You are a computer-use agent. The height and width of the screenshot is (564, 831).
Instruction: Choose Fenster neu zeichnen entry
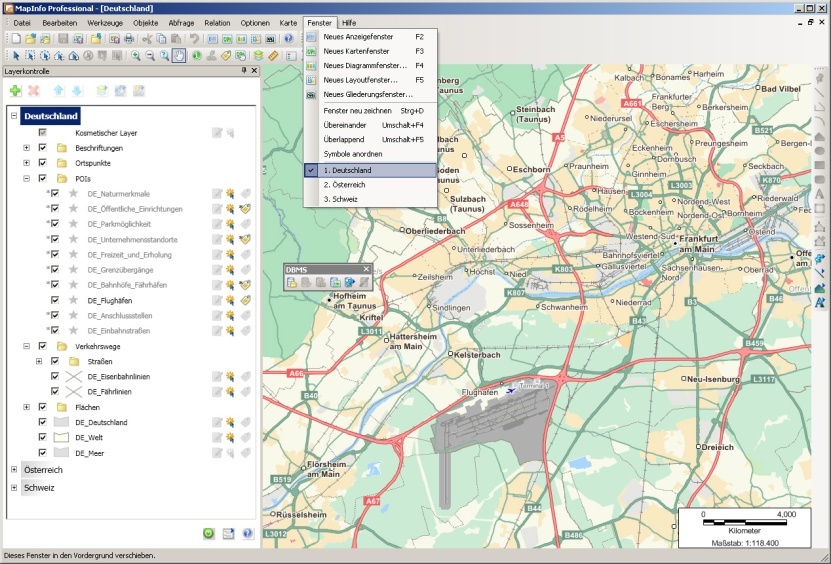[x=370, y=111]
